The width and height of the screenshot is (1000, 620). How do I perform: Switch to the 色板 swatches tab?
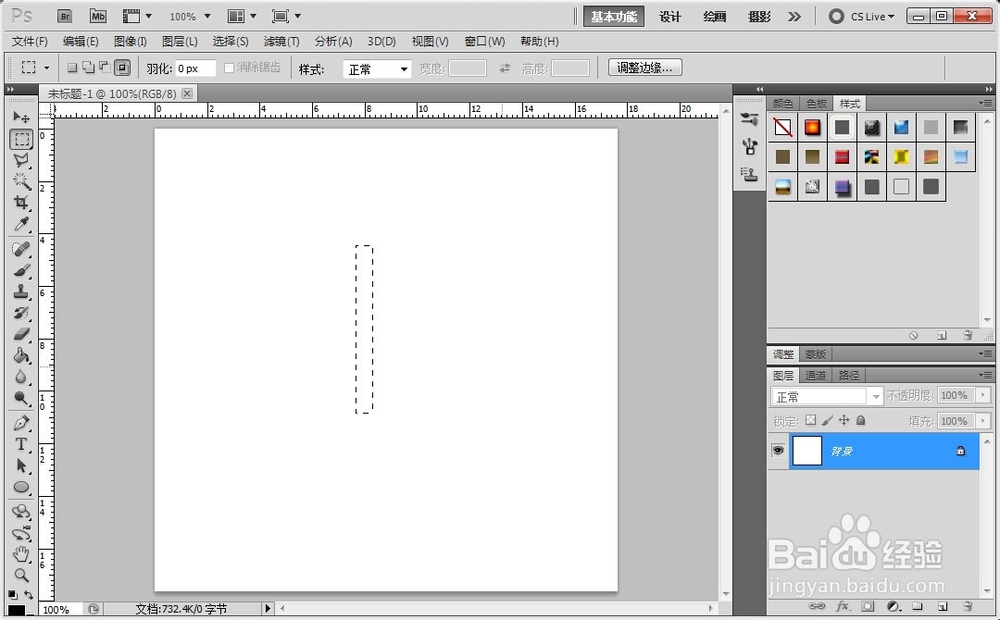(816, 103)
